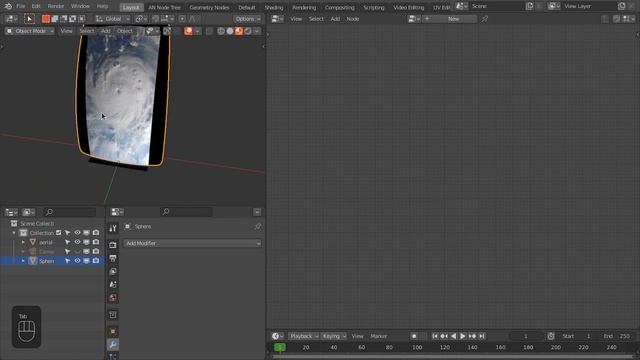The image size is (640, 360).
Task: Collapse the Collection tree row
Action: click(x=14, y=233)
